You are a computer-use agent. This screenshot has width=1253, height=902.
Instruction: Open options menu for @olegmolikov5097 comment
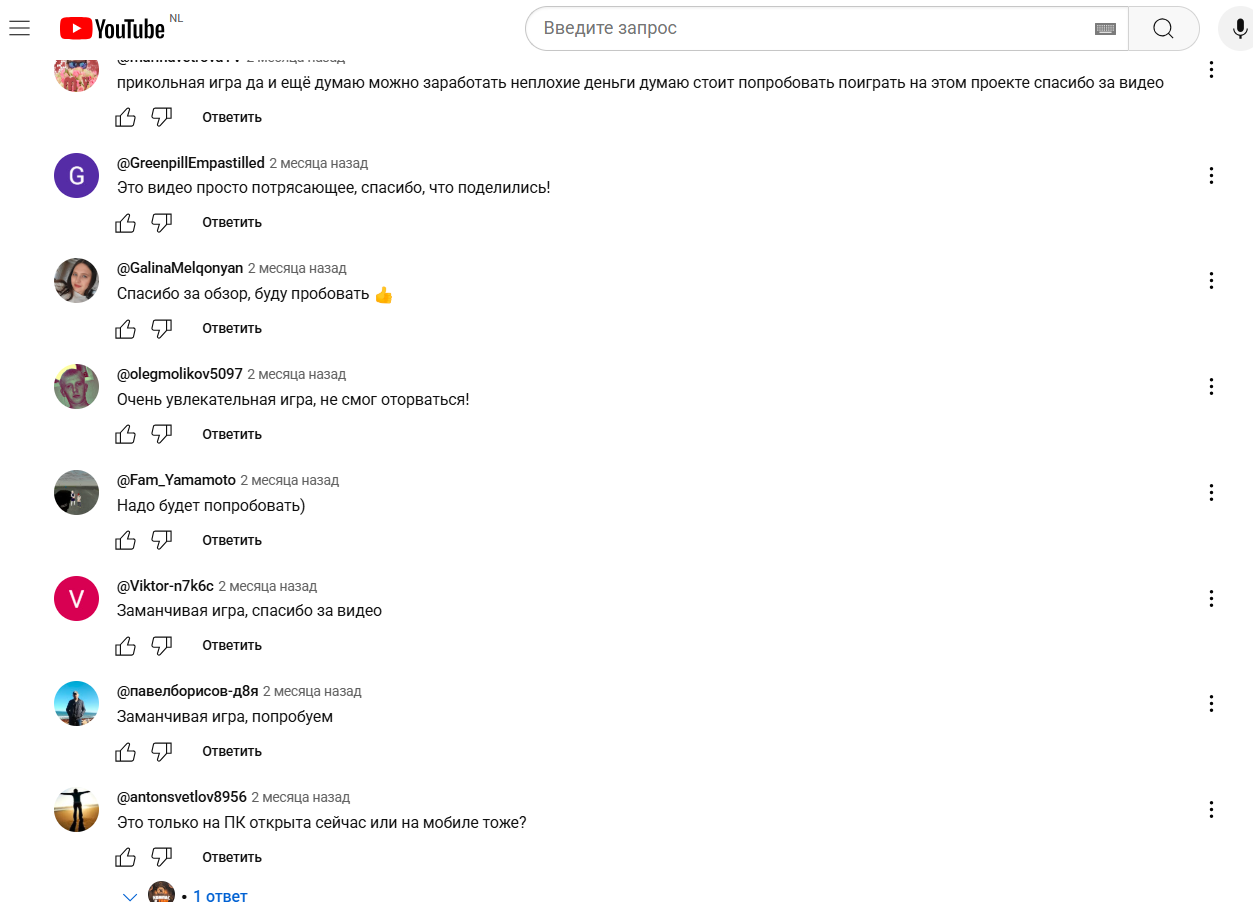pos(1211,387)
